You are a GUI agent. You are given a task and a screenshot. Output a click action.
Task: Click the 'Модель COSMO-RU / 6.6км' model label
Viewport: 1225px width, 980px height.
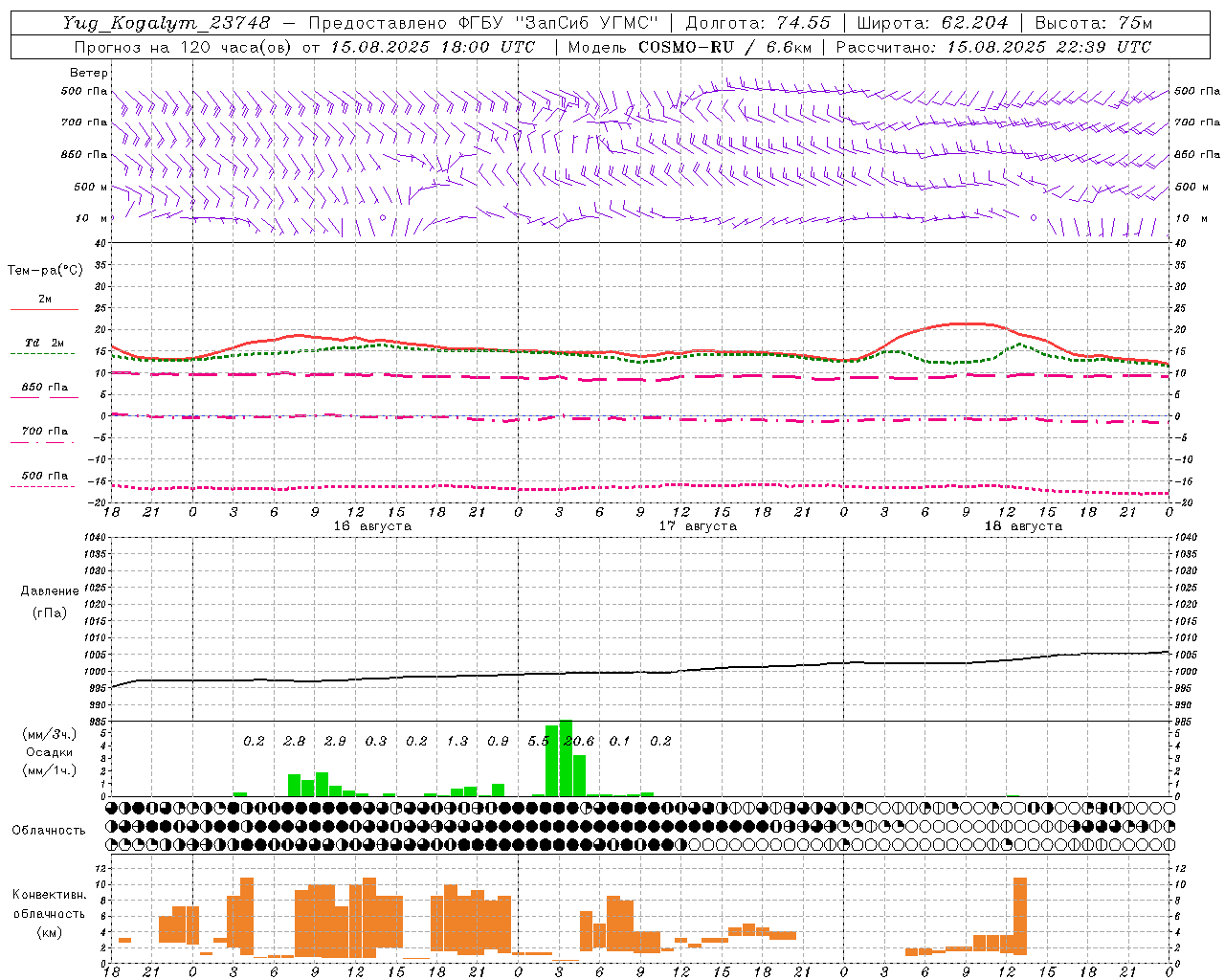pos(690,47)
